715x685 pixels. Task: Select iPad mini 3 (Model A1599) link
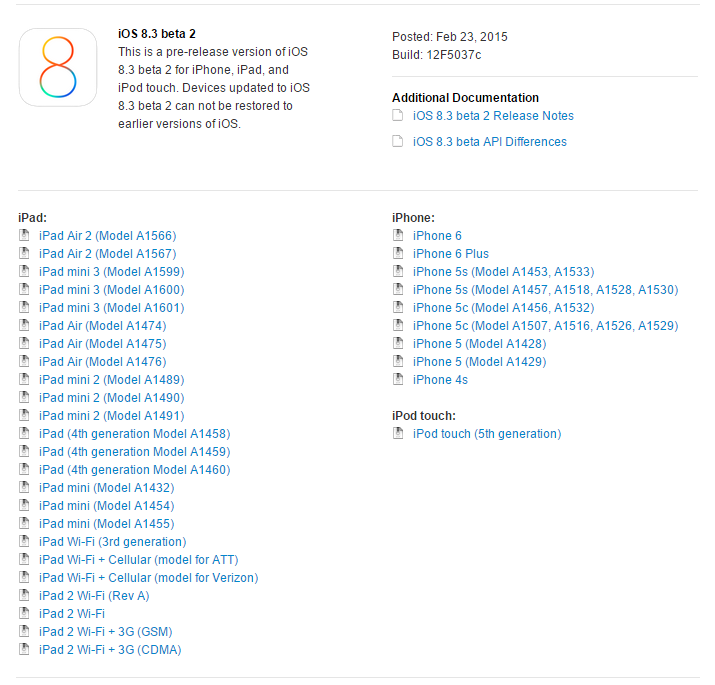tap(112, 272)
